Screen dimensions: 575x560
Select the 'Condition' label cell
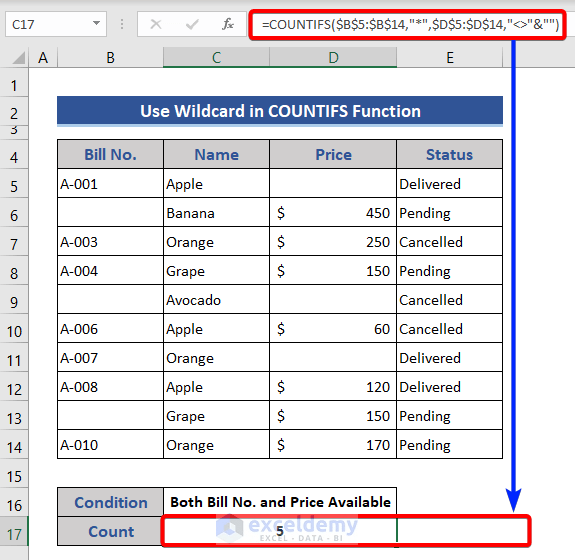[110, 502]
